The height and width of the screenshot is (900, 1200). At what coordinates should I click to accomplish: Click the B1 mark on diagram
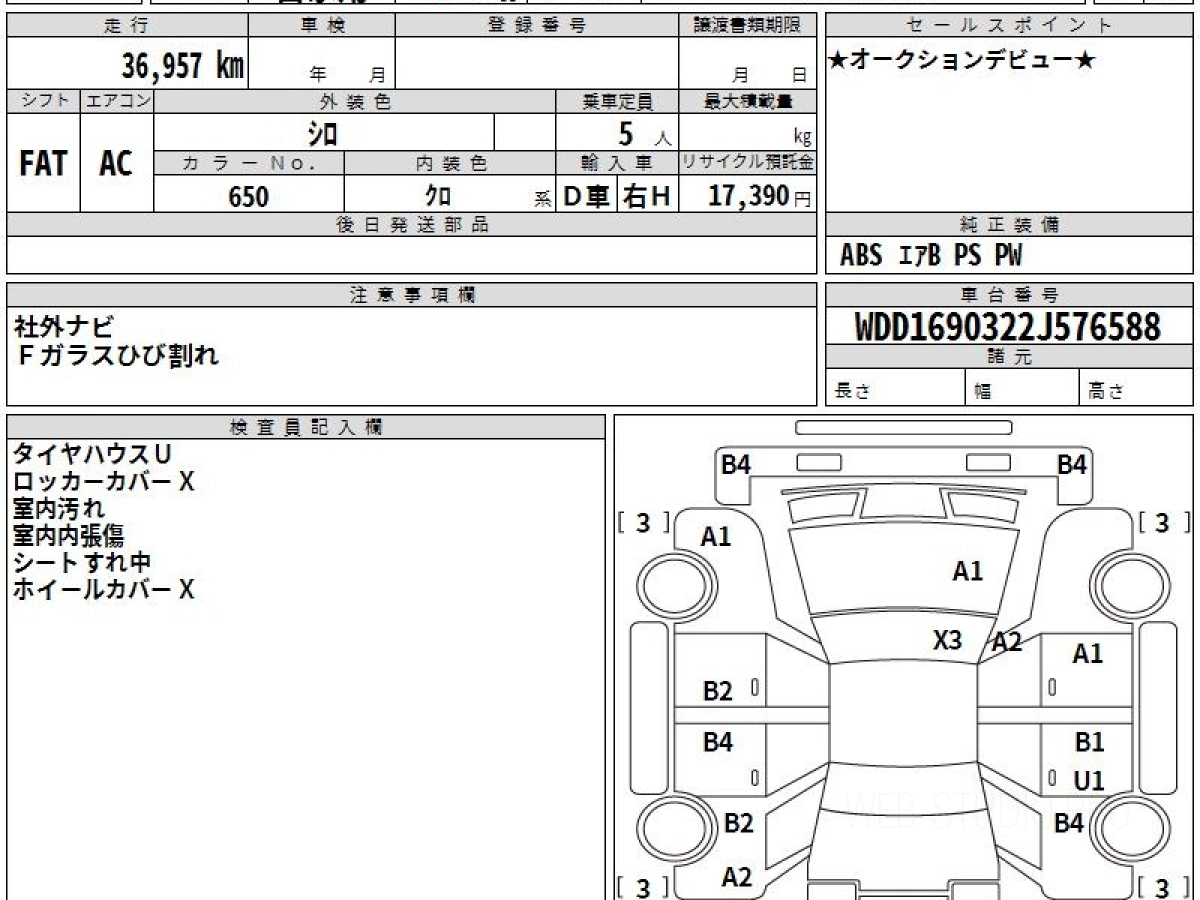click(x=1089, y=743)
